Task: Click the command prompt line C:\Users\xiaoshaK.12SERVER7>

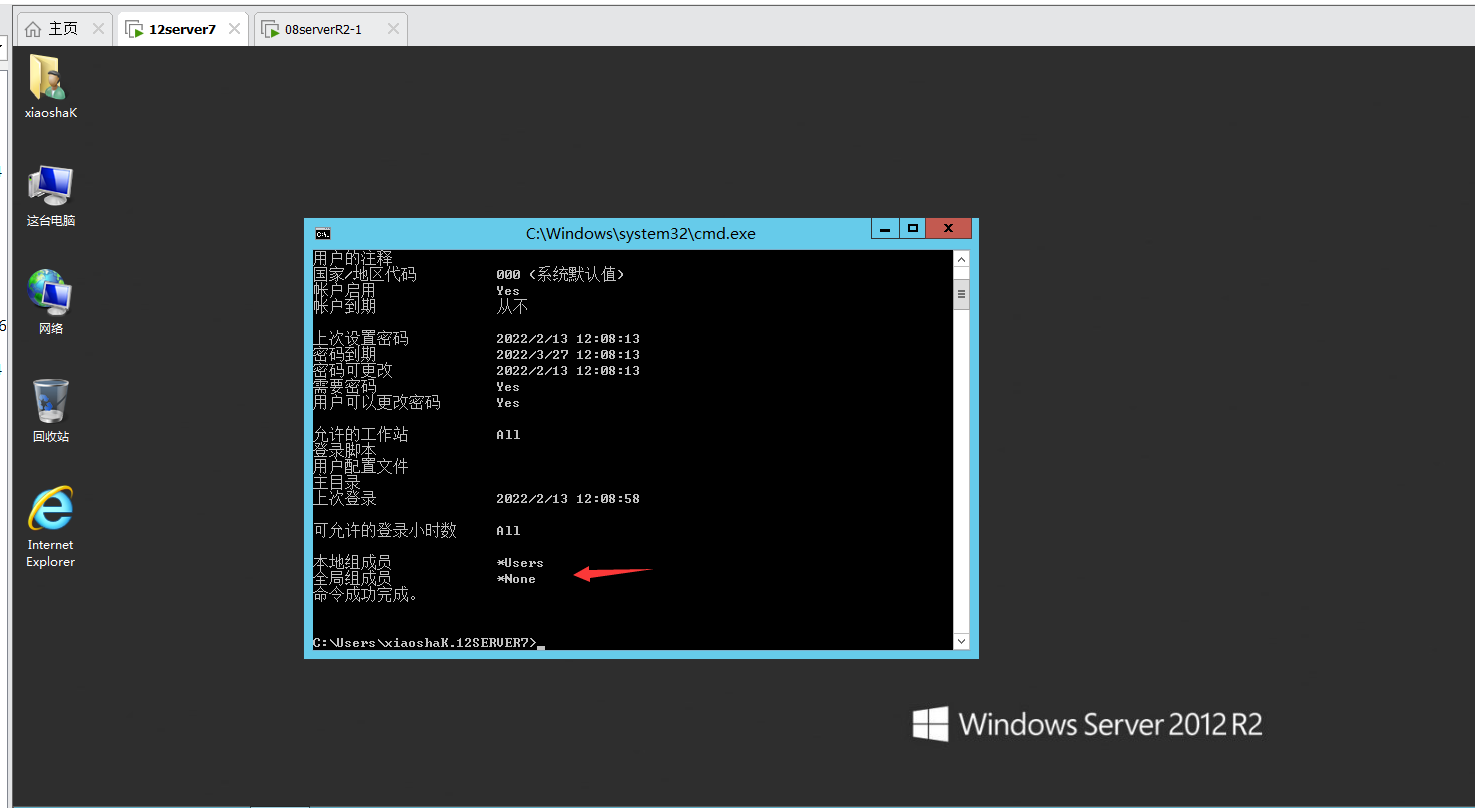Action: (425, 643)
